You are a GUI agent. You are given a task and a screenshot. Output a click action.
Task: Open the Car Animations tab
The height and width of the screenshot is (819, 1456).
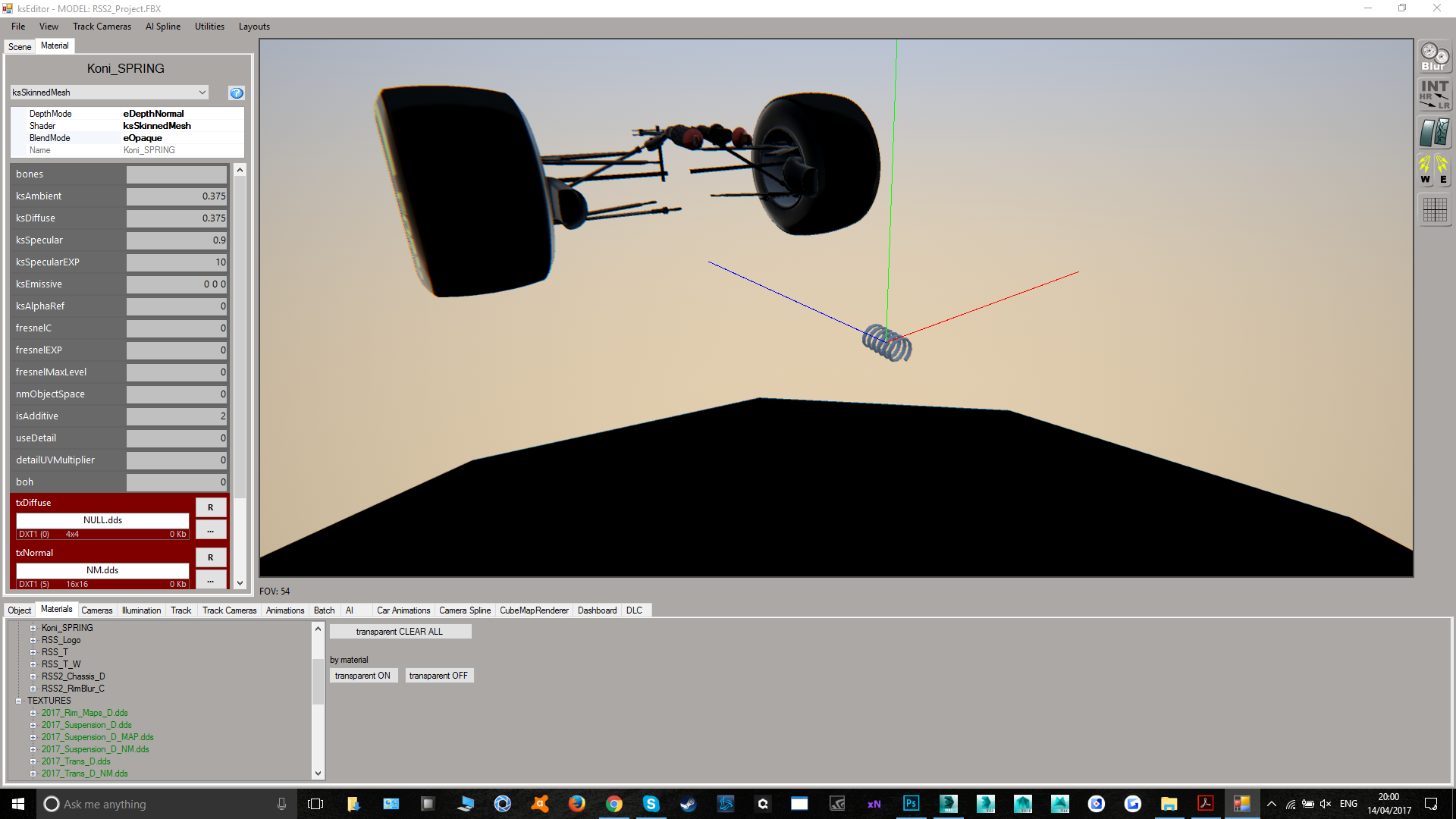[x=403, y=610]
